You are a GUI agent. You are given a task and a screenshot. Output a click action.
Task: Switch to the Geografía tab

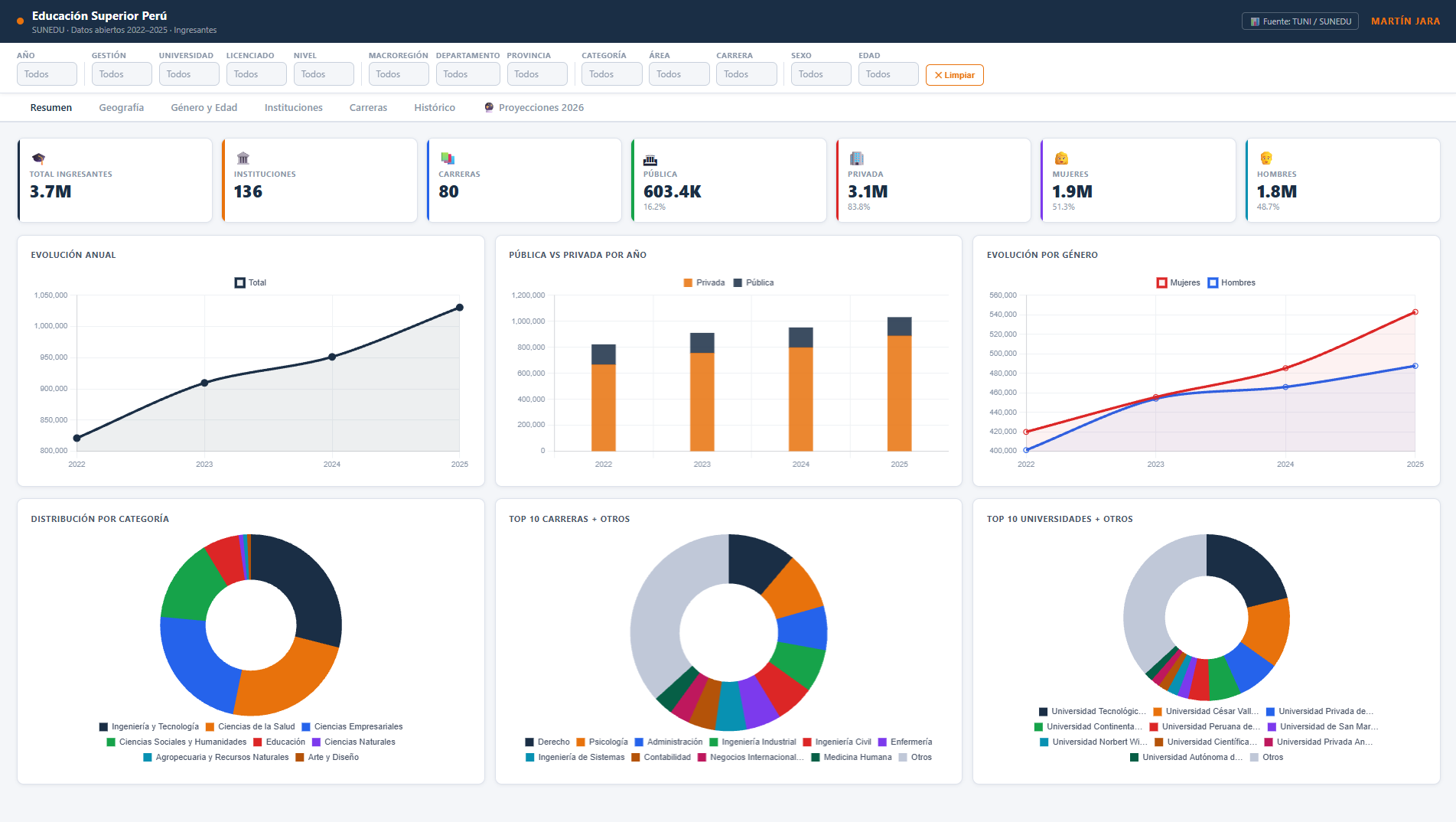click(122, 108)
